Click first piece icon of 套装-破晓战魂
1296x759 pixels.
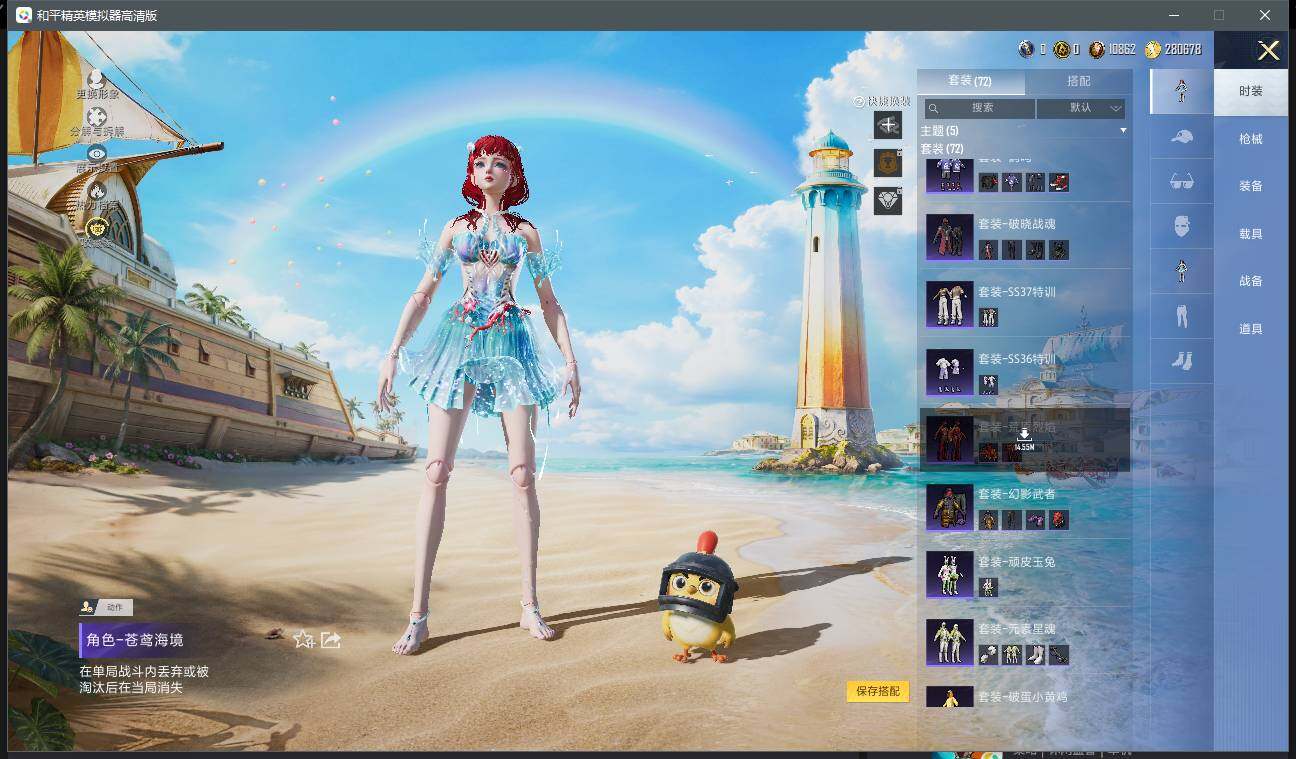988,250
